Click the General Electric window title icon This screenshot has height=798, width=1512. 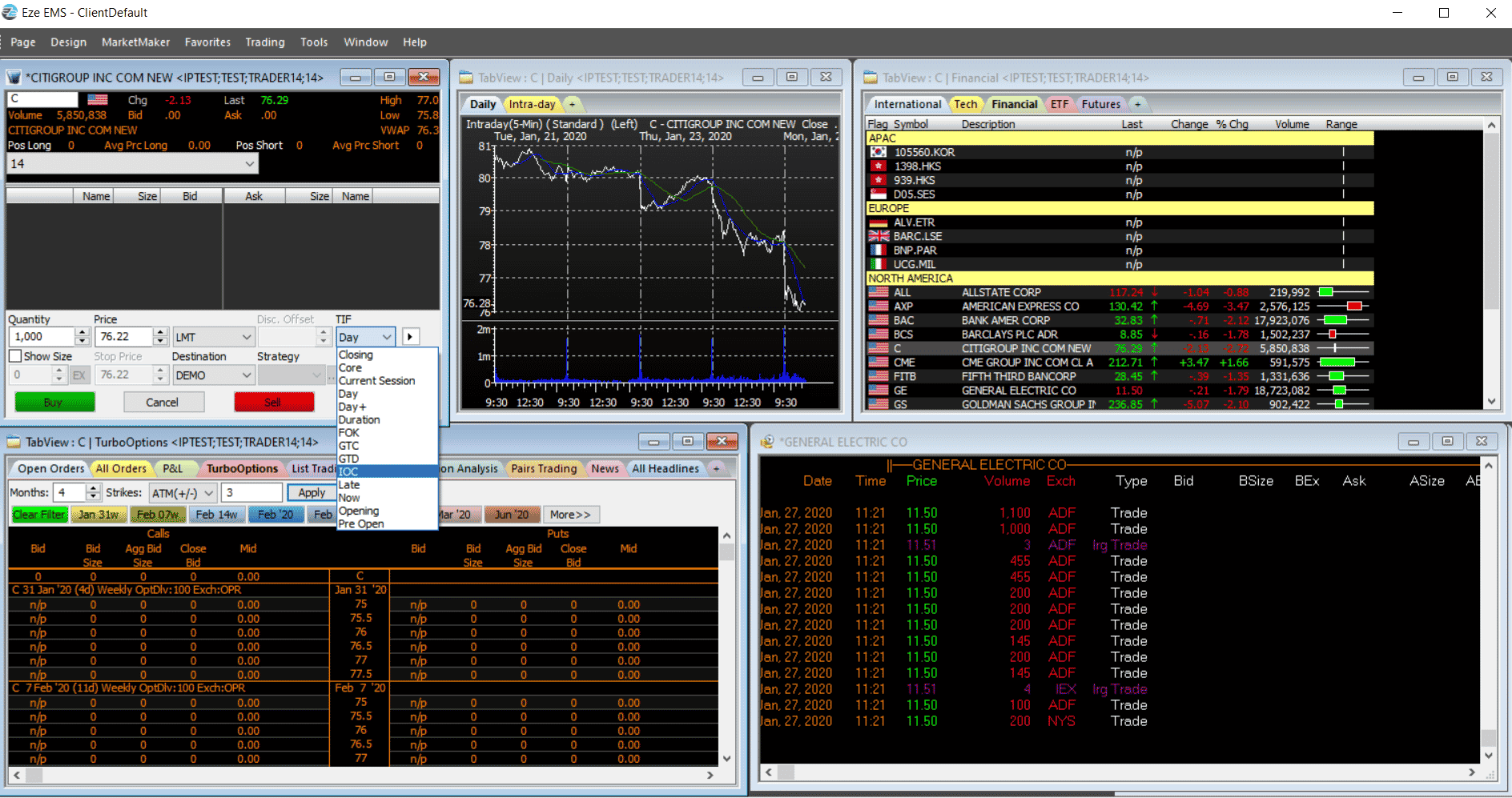pos(767,442)
